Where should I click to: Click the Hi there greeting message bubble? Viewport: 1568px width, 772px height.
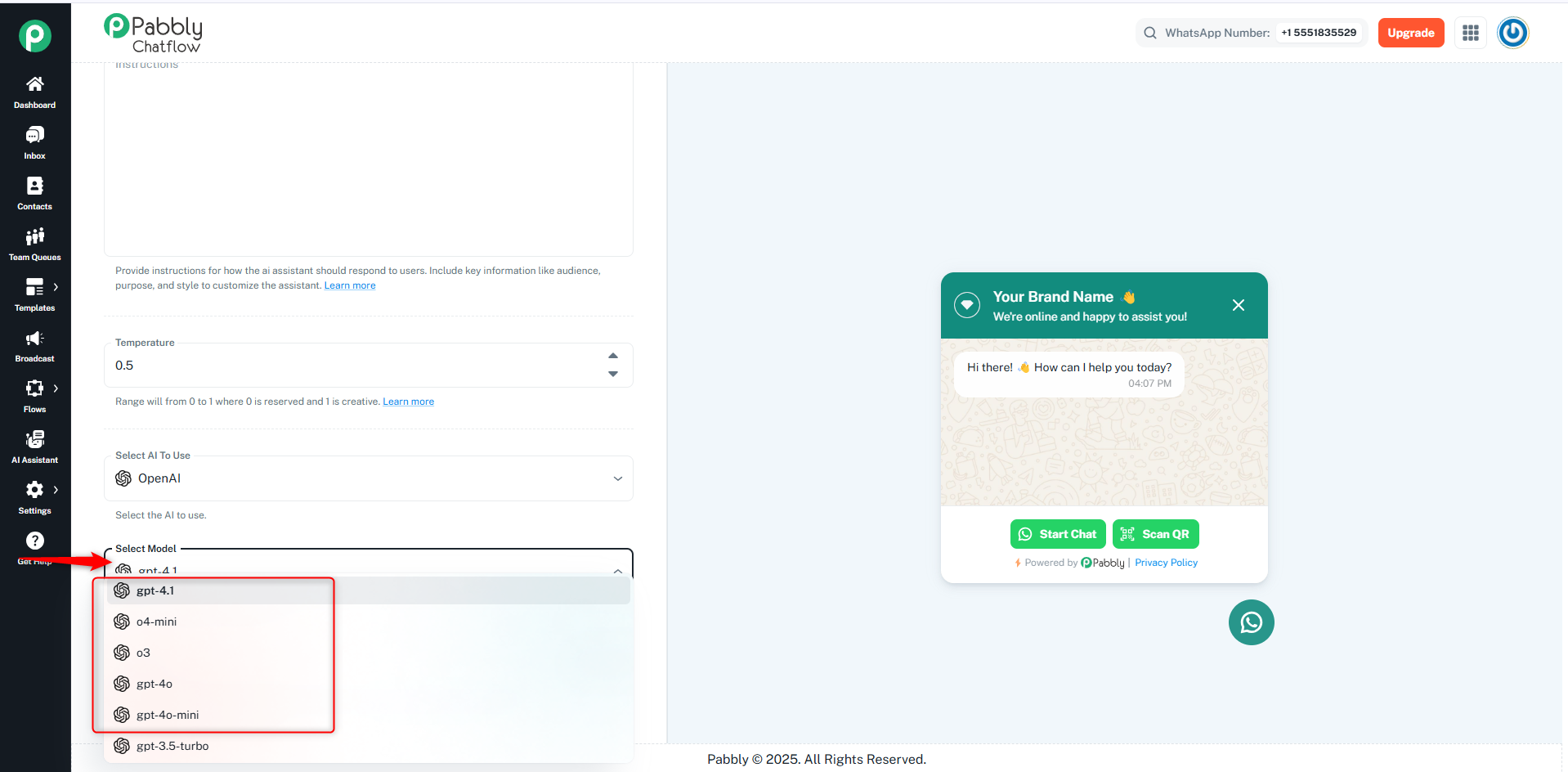1069,375
